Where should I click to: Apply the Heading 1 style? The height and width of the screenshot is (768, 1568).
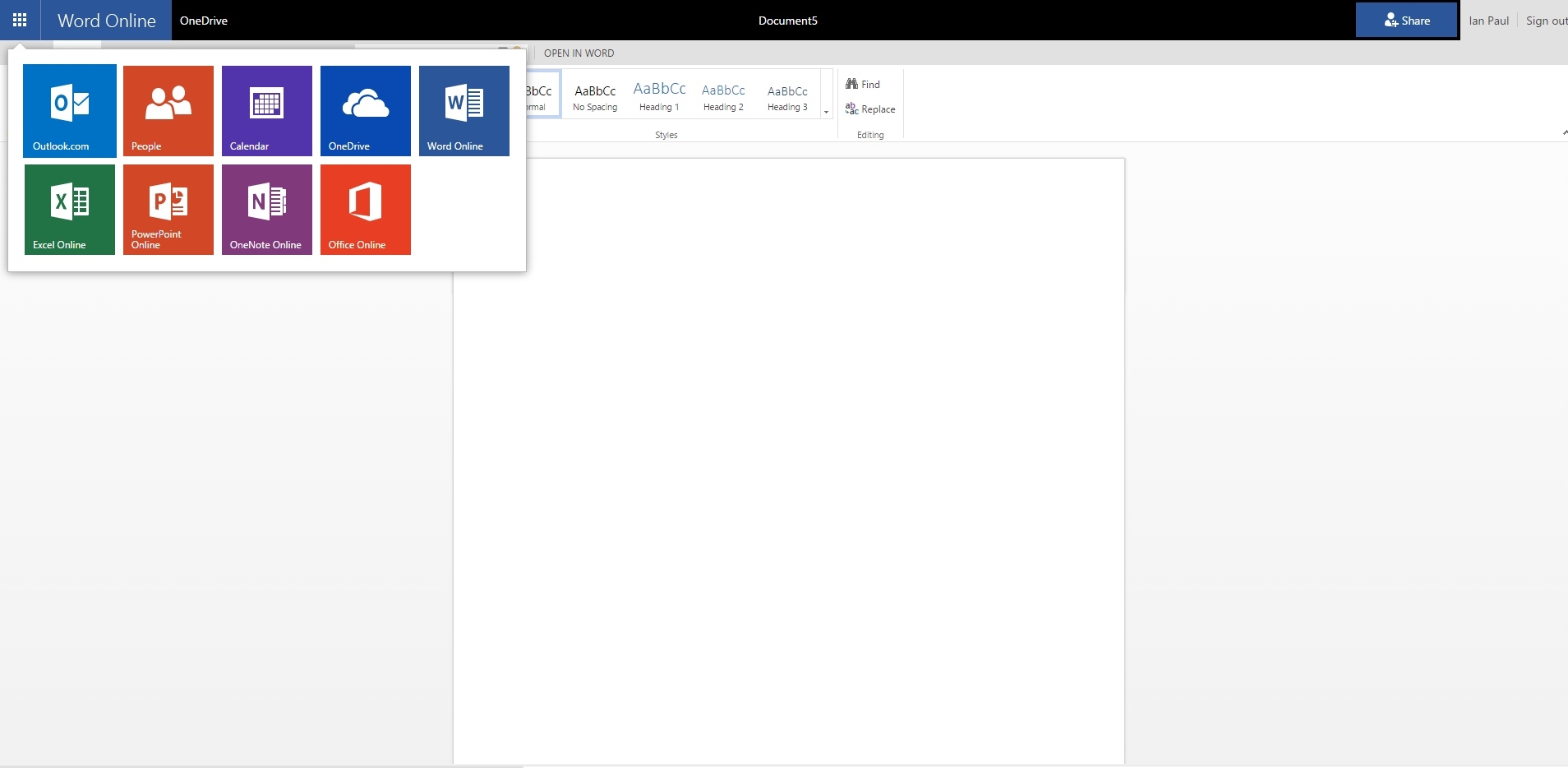click(x=659, y=97)
